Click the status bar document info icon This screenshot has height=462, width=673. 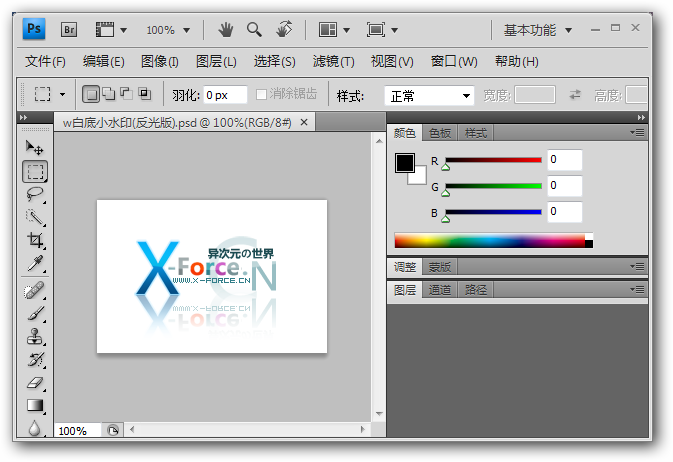point(113,430)
